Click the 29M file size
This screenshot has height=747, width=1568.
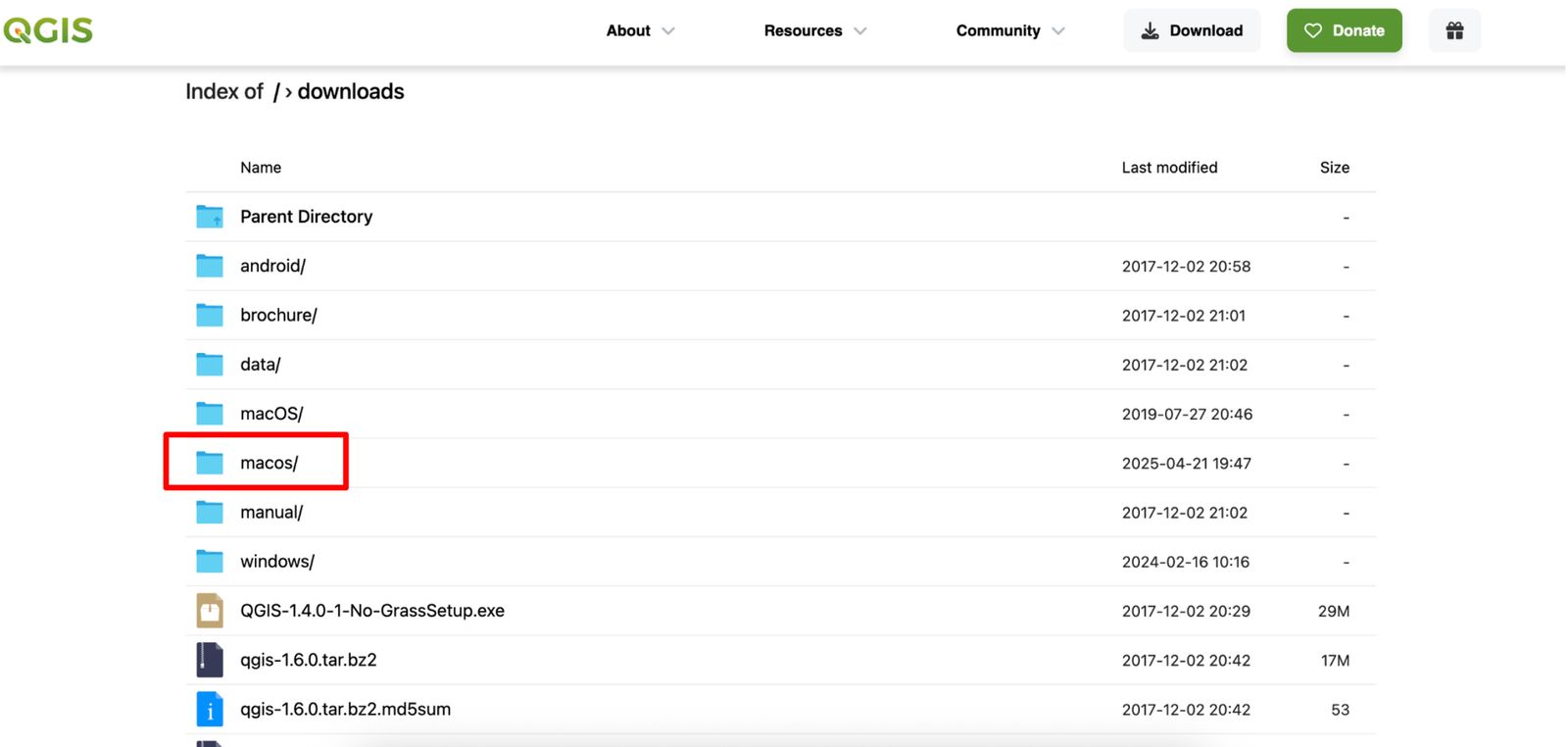coord(1334,611)
